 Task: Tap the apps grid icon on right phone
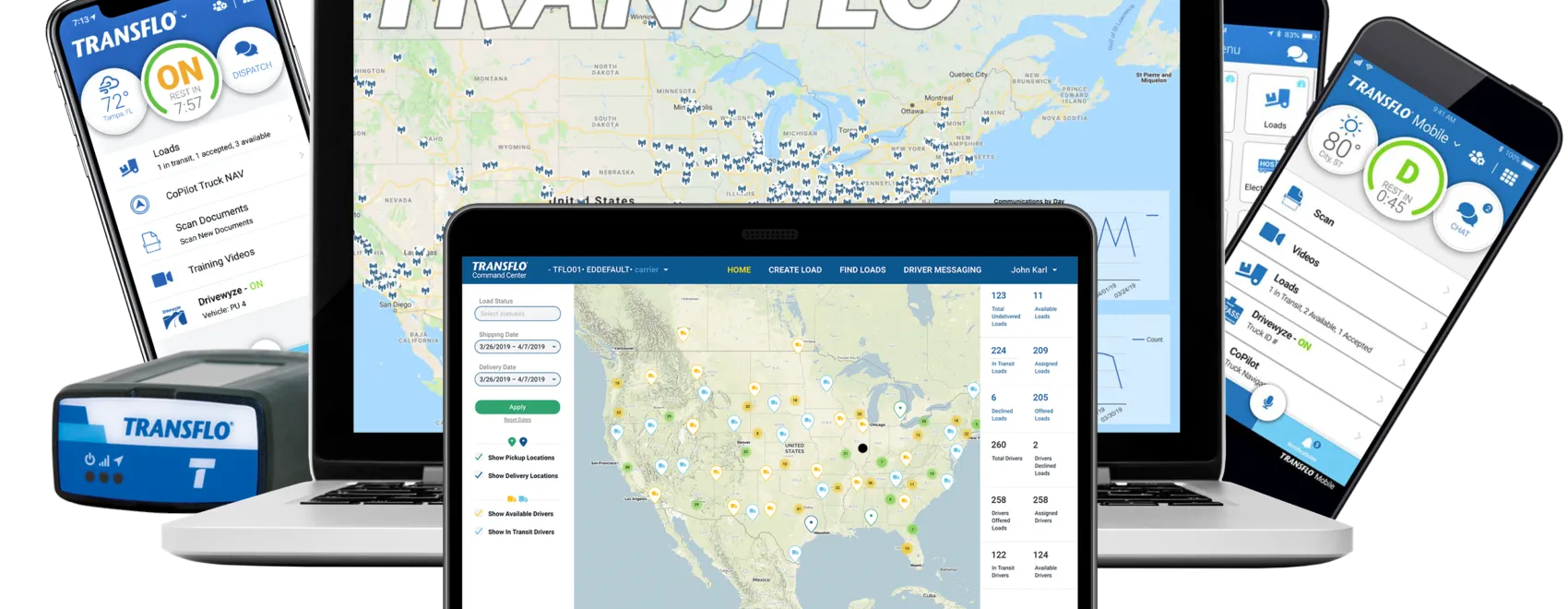[1509, 176]
